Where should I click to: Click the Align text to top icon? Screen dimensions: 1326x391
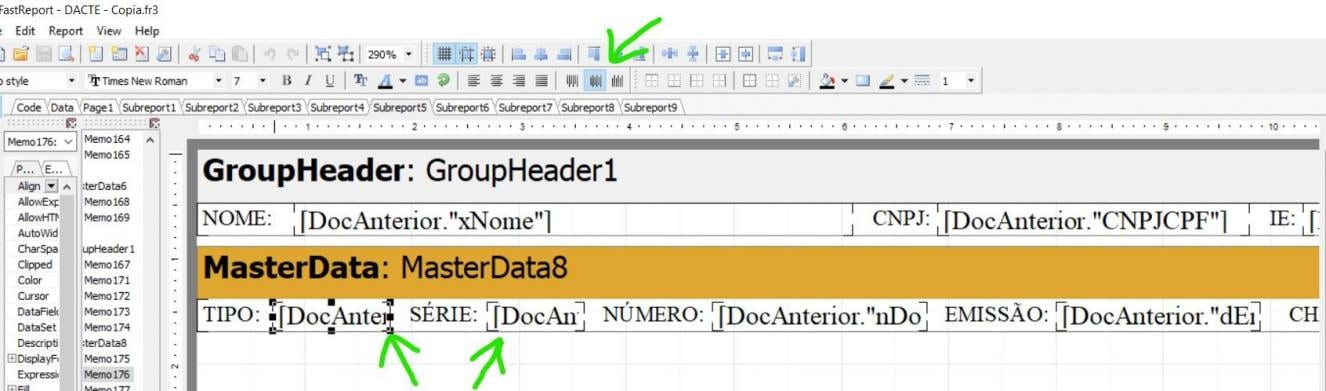click(573, 81)
